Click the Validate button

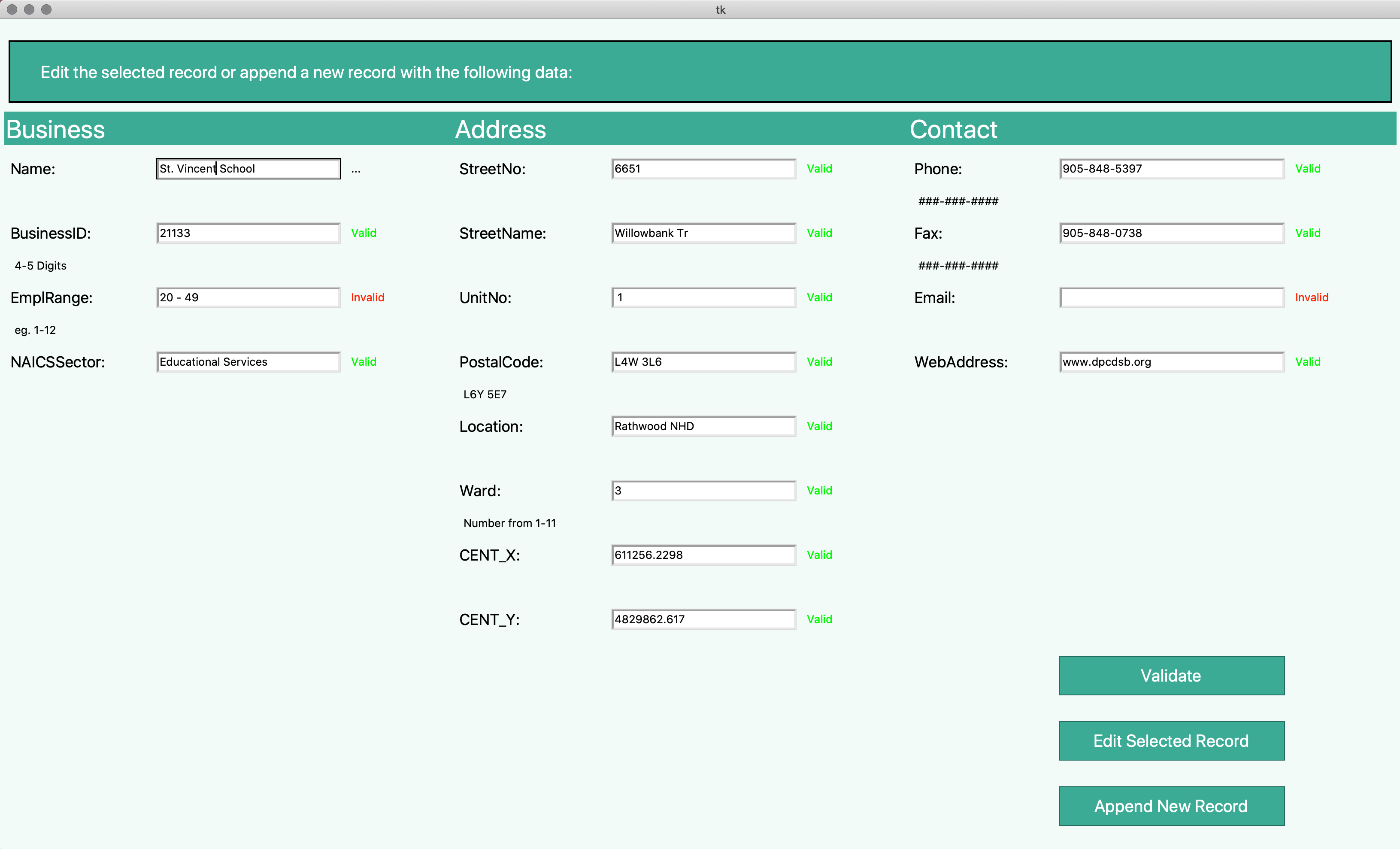click(1171, 675)
